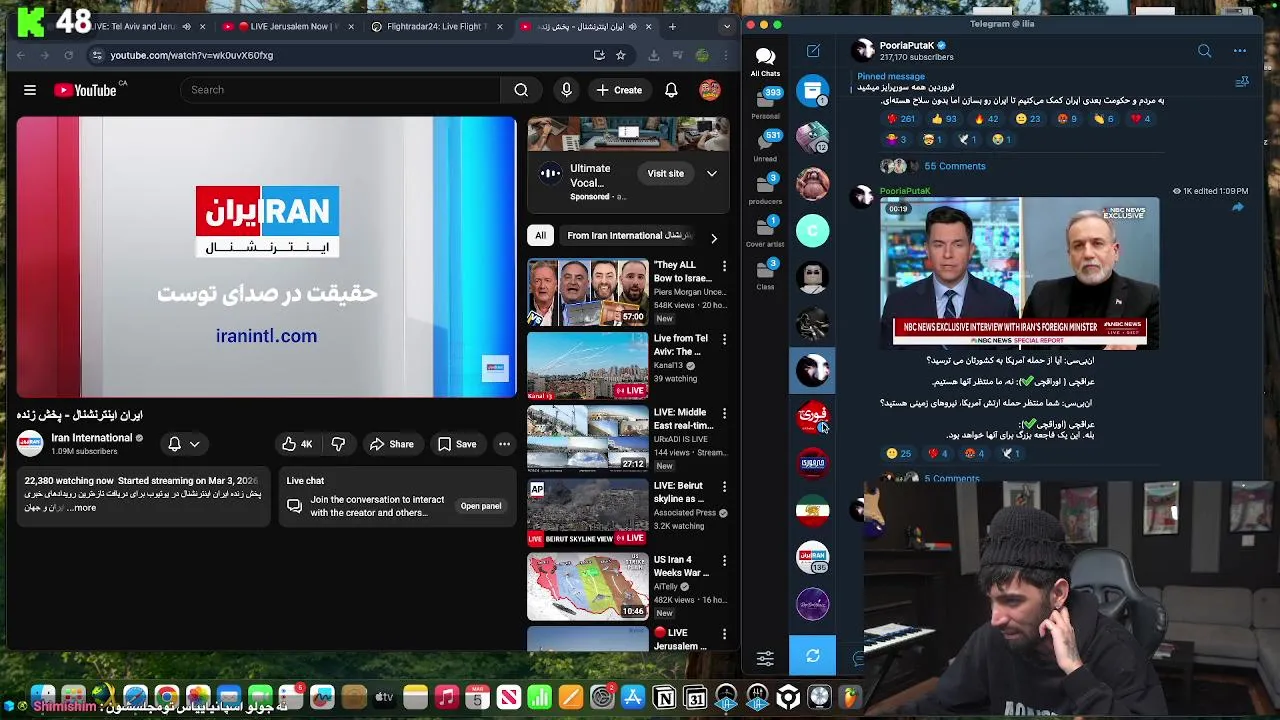Toggle the fire 42 reaction
1280x720 pixels.
click(985, 119)
